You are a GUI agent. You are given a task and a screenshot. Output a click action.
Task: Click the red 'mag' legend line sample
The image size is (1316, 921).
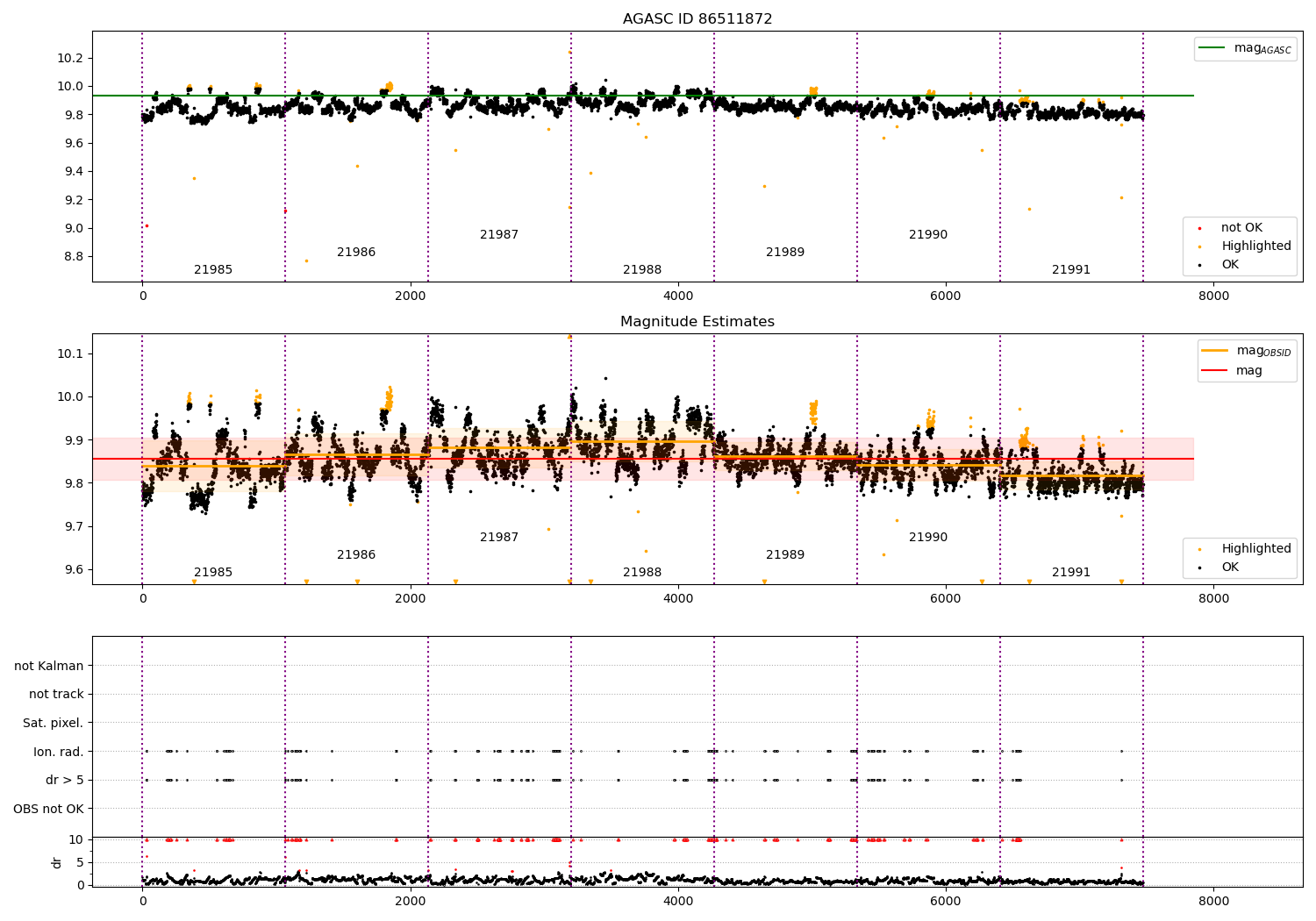coord(1215,371)
